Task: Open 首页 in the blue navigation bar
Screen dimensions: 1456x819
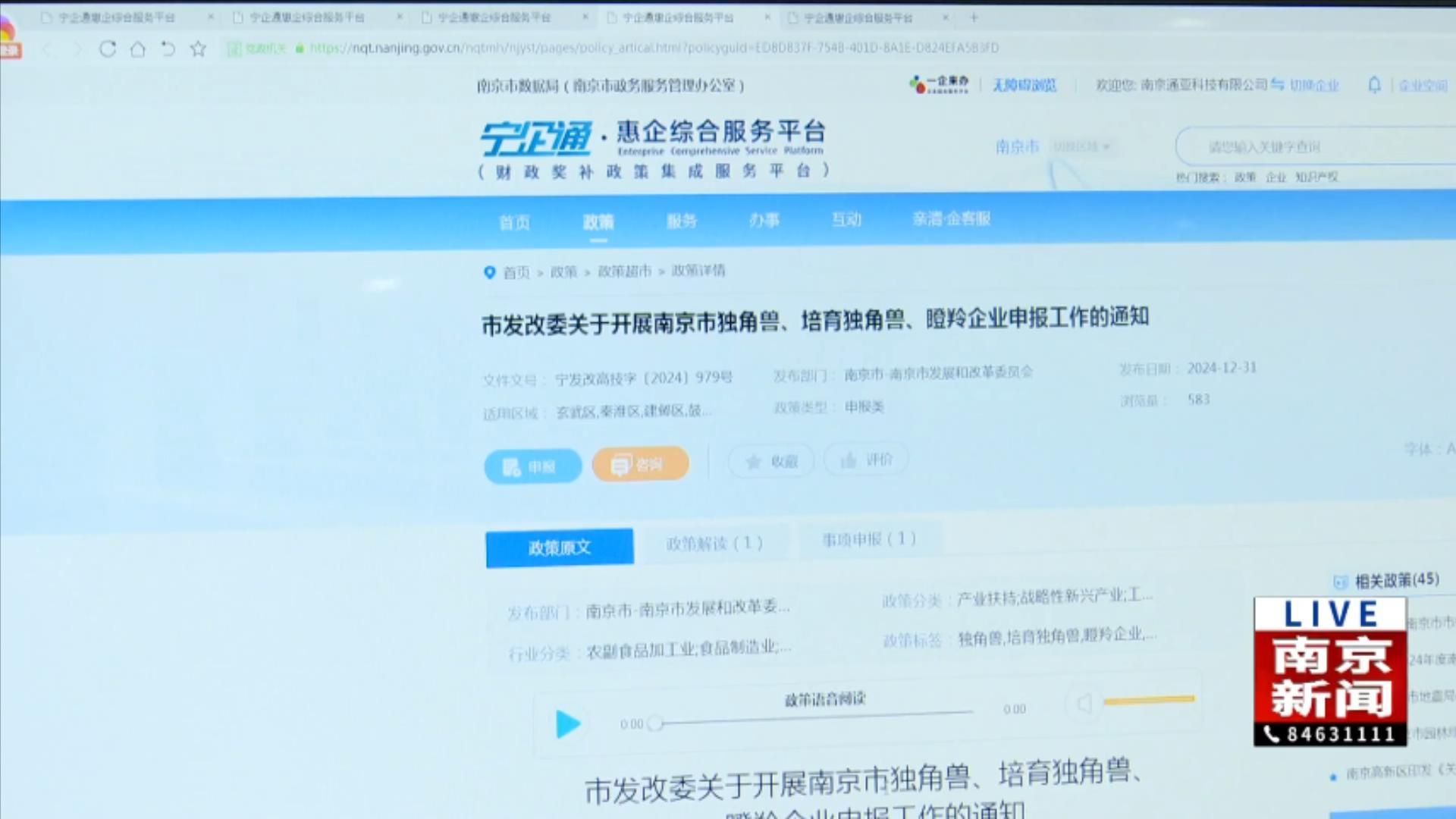Action: point(514,223)
